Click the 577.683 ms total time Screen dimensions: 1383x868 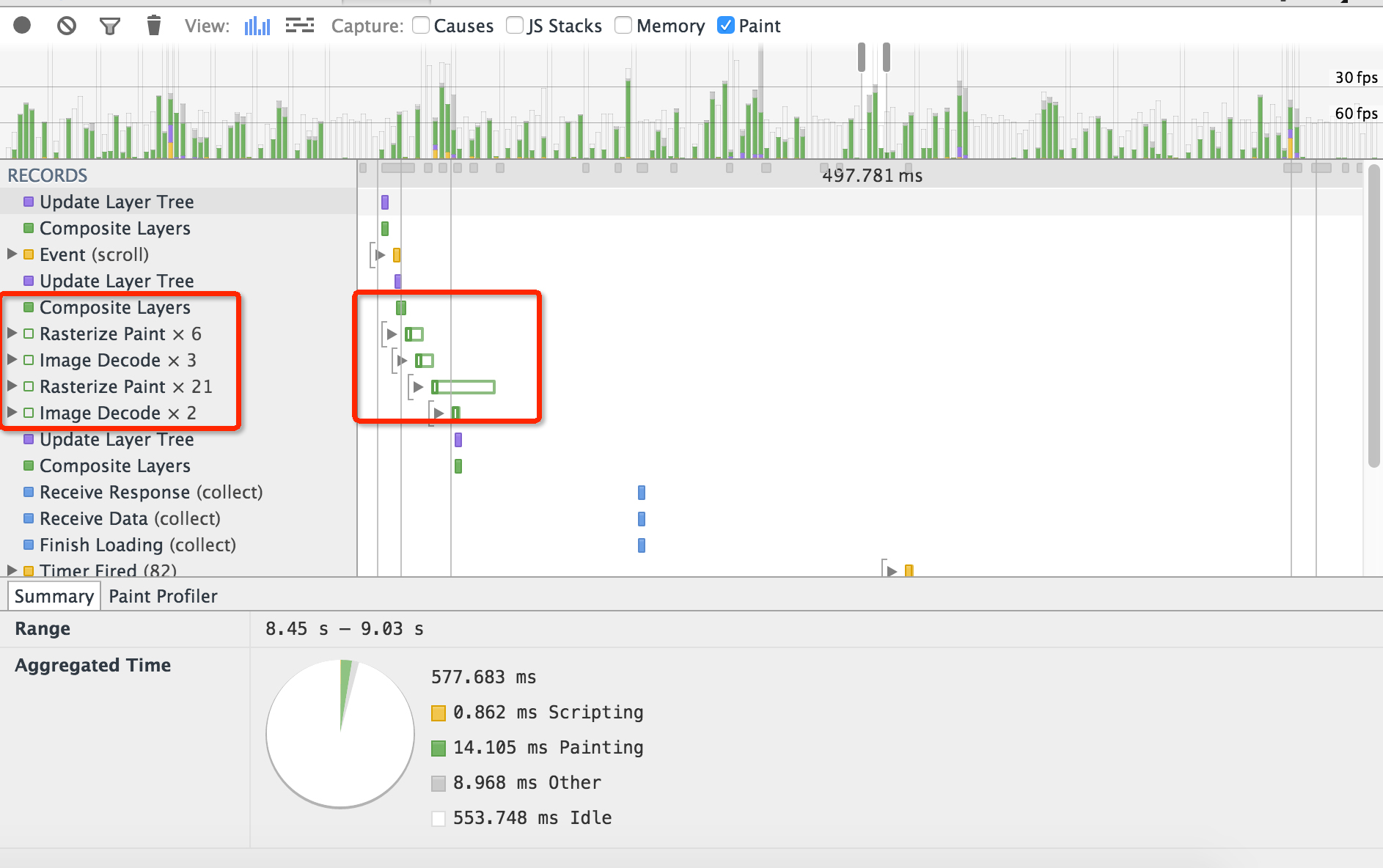[484, 677]
